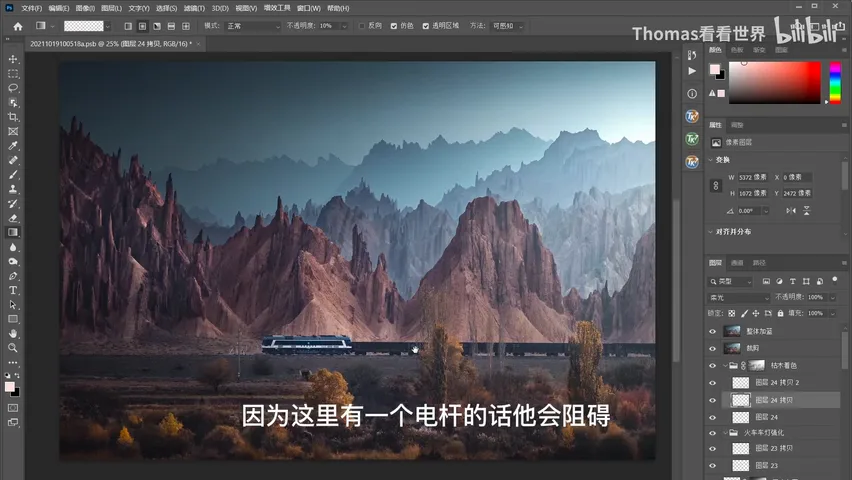Select the Frame tool
The width and height of the screenshot is (852, 480).
(13, 132)
